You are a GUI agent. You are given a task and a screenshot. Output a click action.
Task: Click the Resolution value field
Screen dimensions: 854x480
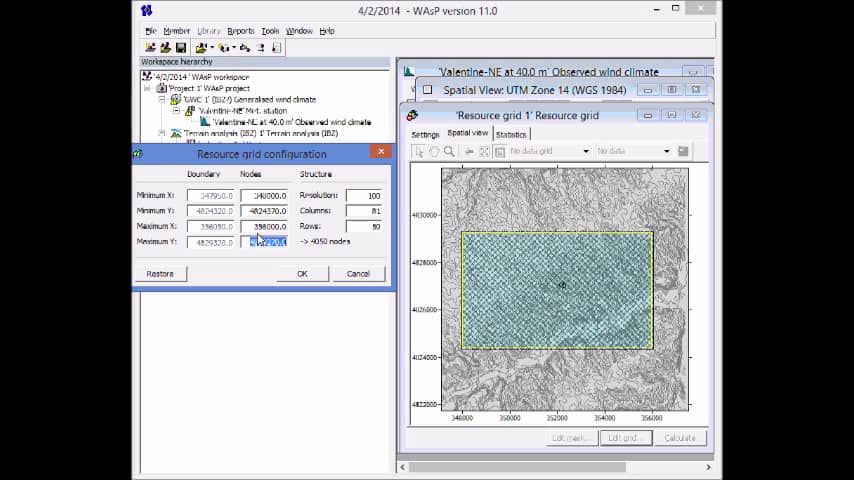point(363,196)
